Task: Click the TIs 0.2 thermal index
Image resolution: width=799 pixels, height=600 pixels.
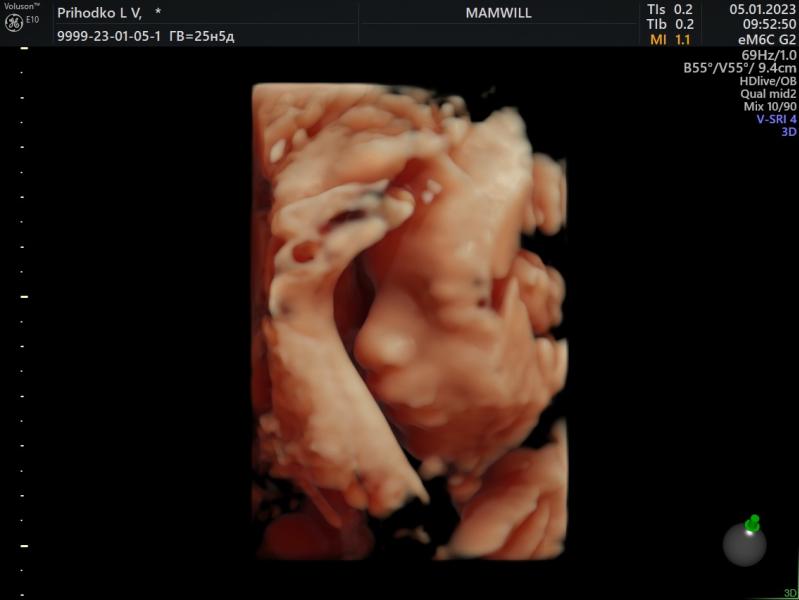Action: 670,9
